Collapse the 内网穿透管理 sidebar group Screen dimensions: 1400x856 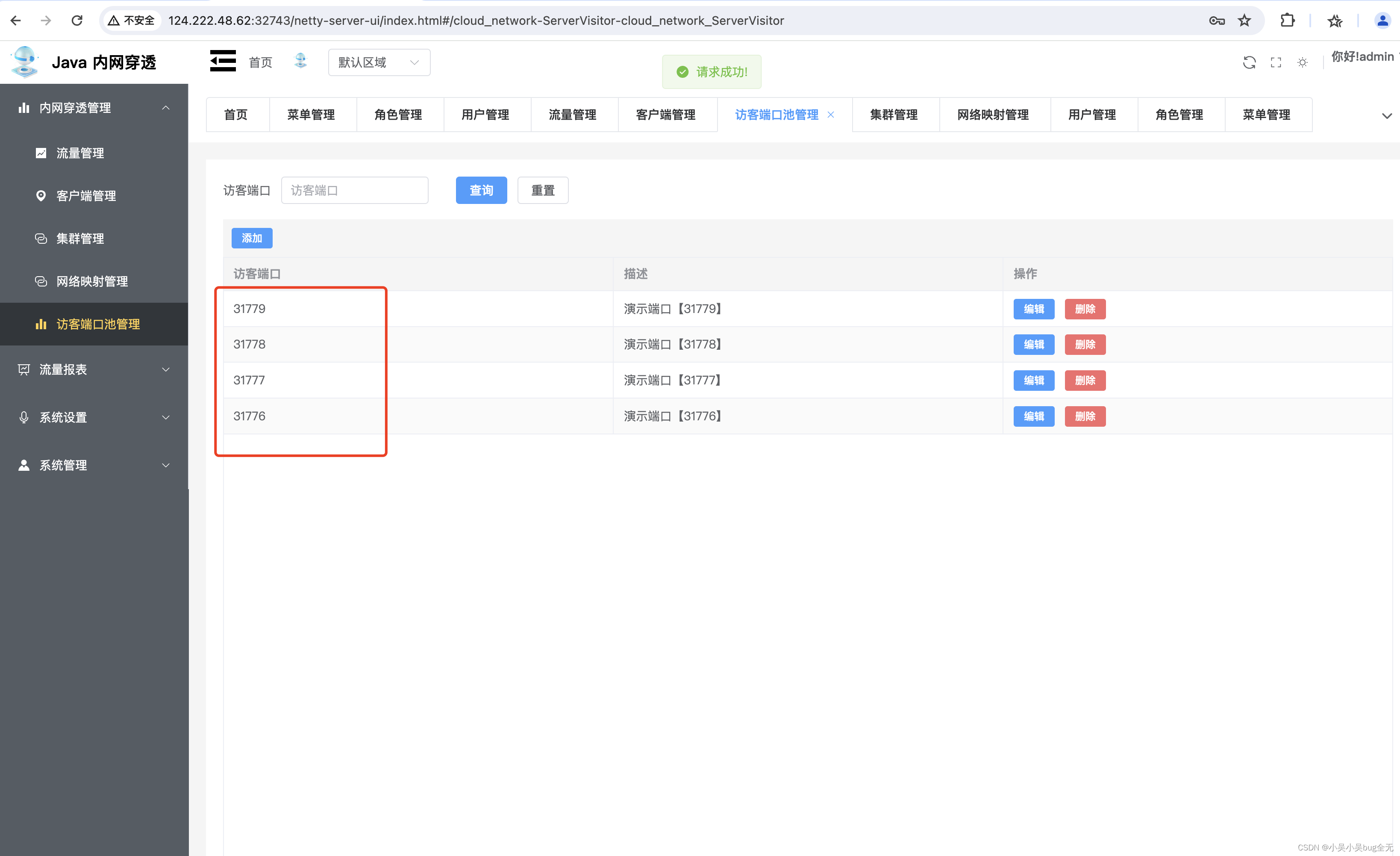click(94, 107)
